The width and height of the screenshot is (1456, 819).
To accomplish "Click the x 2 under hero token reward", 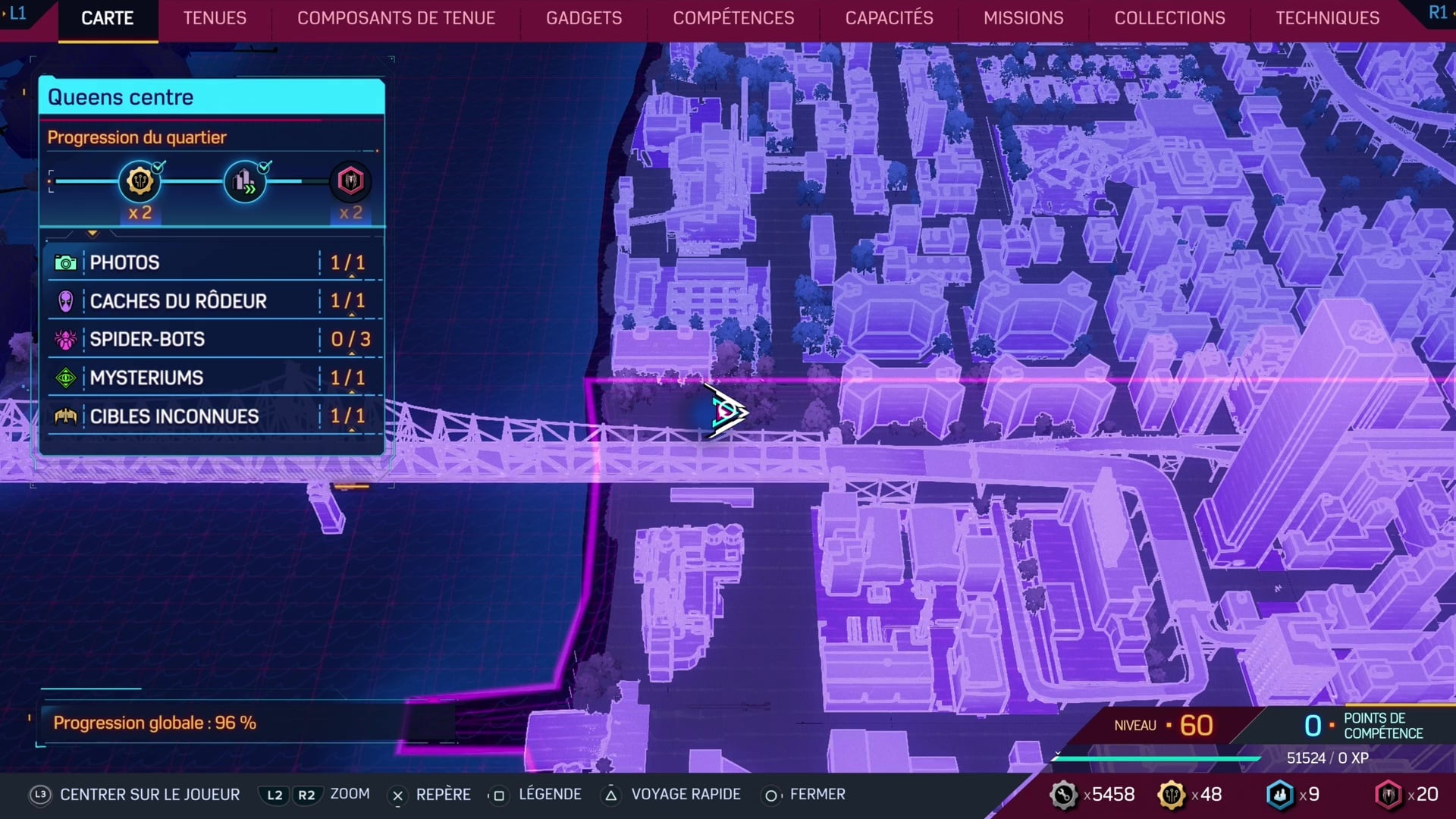I will pos(350,213).
